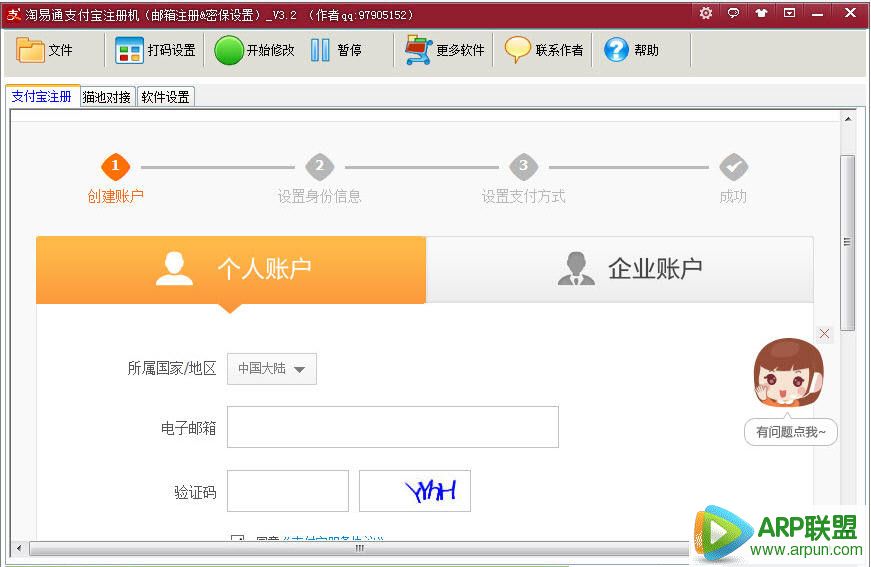871x567 pixels.
Task: Switch to 软件设置 tab
Action: pyautogui.click(x=166, y=97)
